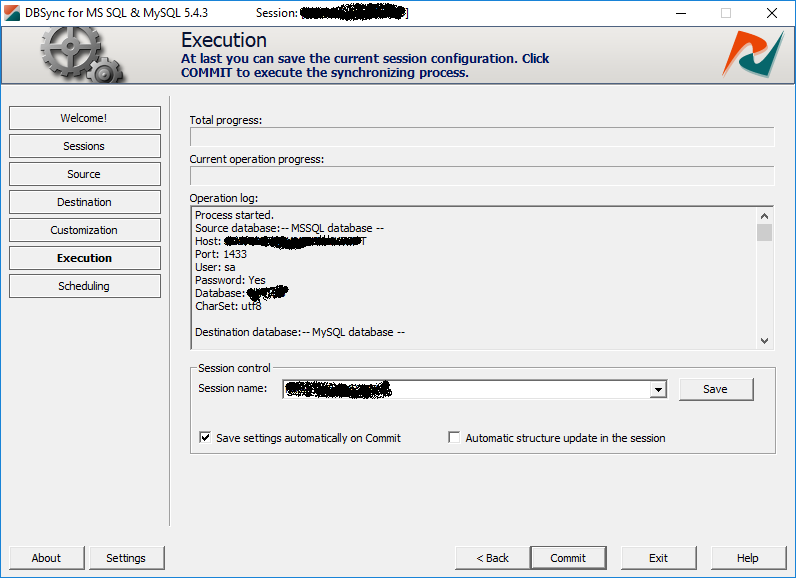
Task: Click the operation log scroll-down arrow
Action: click(765, 341)
